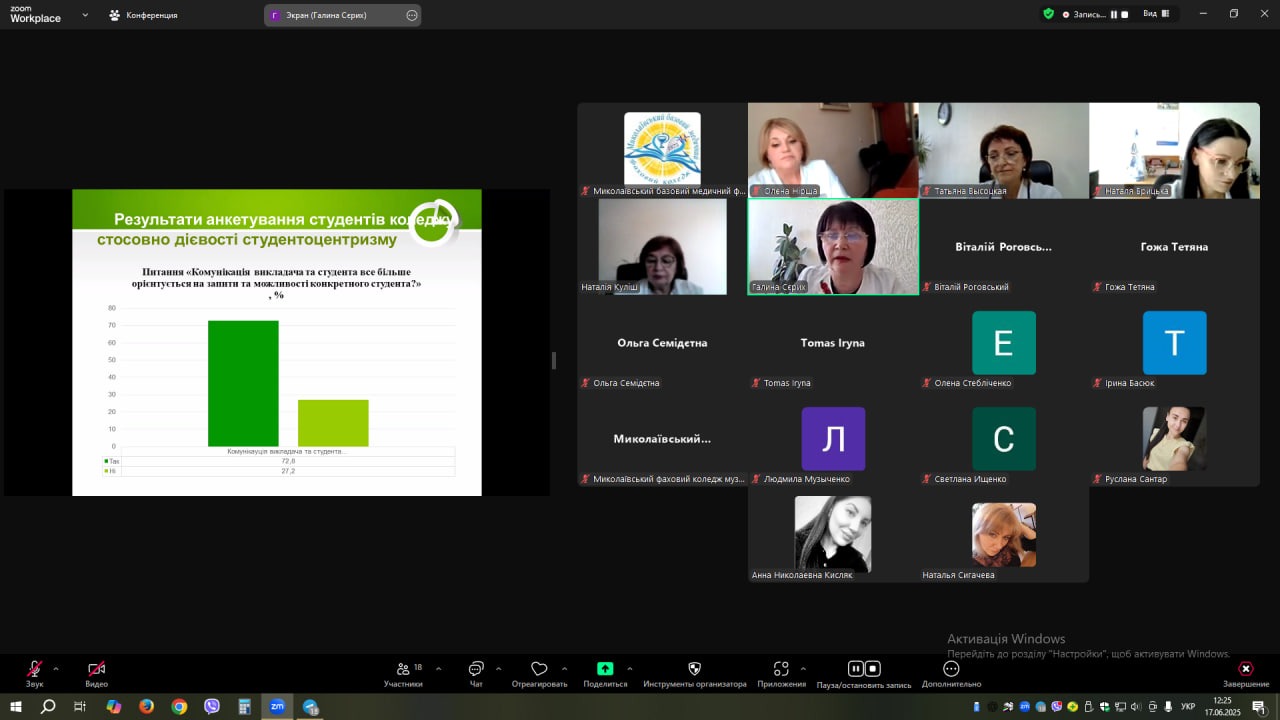Unmute microphone with Звук button
This screenshot has width=1280, height=720.
(x=34, y=670)
